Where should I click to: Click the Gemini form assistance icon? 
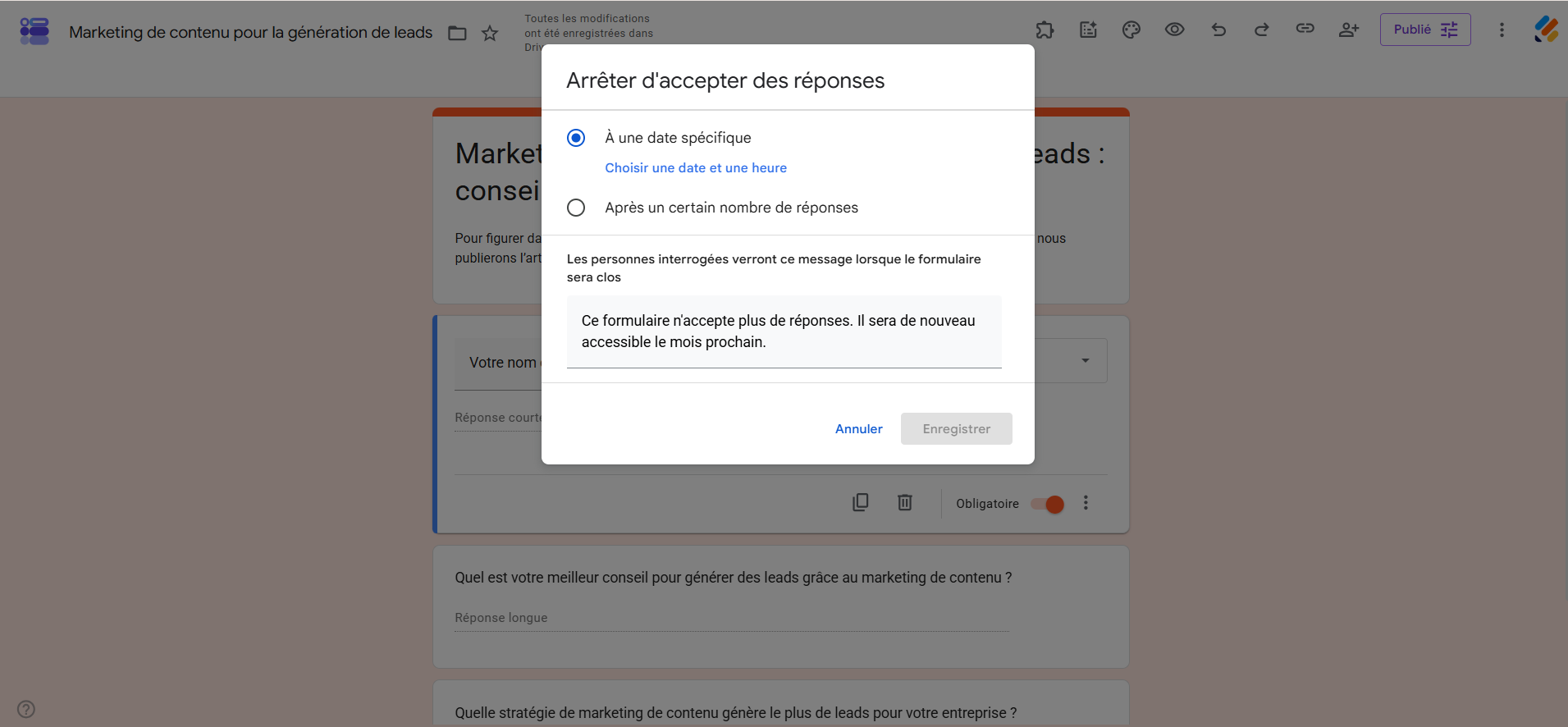pos(1088,30)
